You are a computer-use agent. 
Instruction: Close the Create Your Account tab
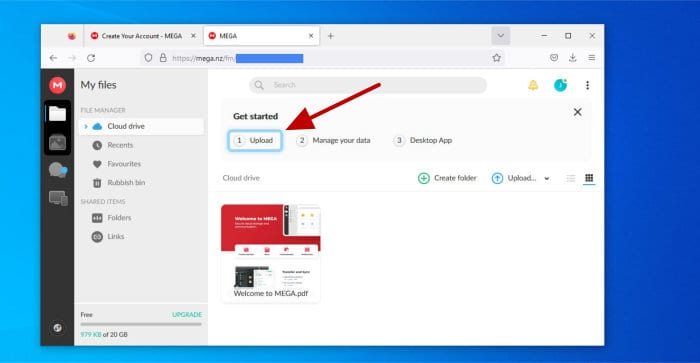[193, 36]
